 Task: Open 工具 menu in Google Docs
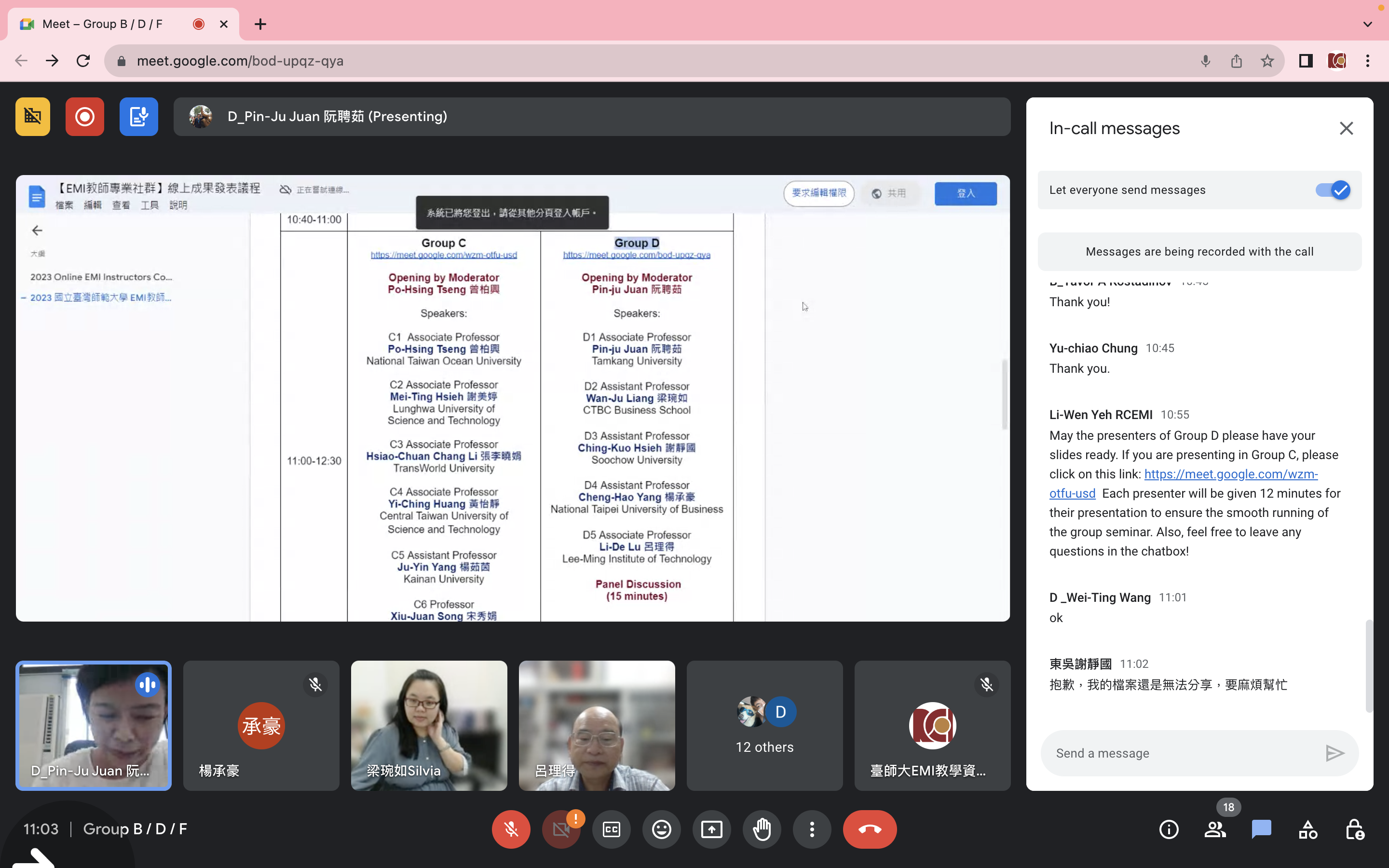click(149, 205)
